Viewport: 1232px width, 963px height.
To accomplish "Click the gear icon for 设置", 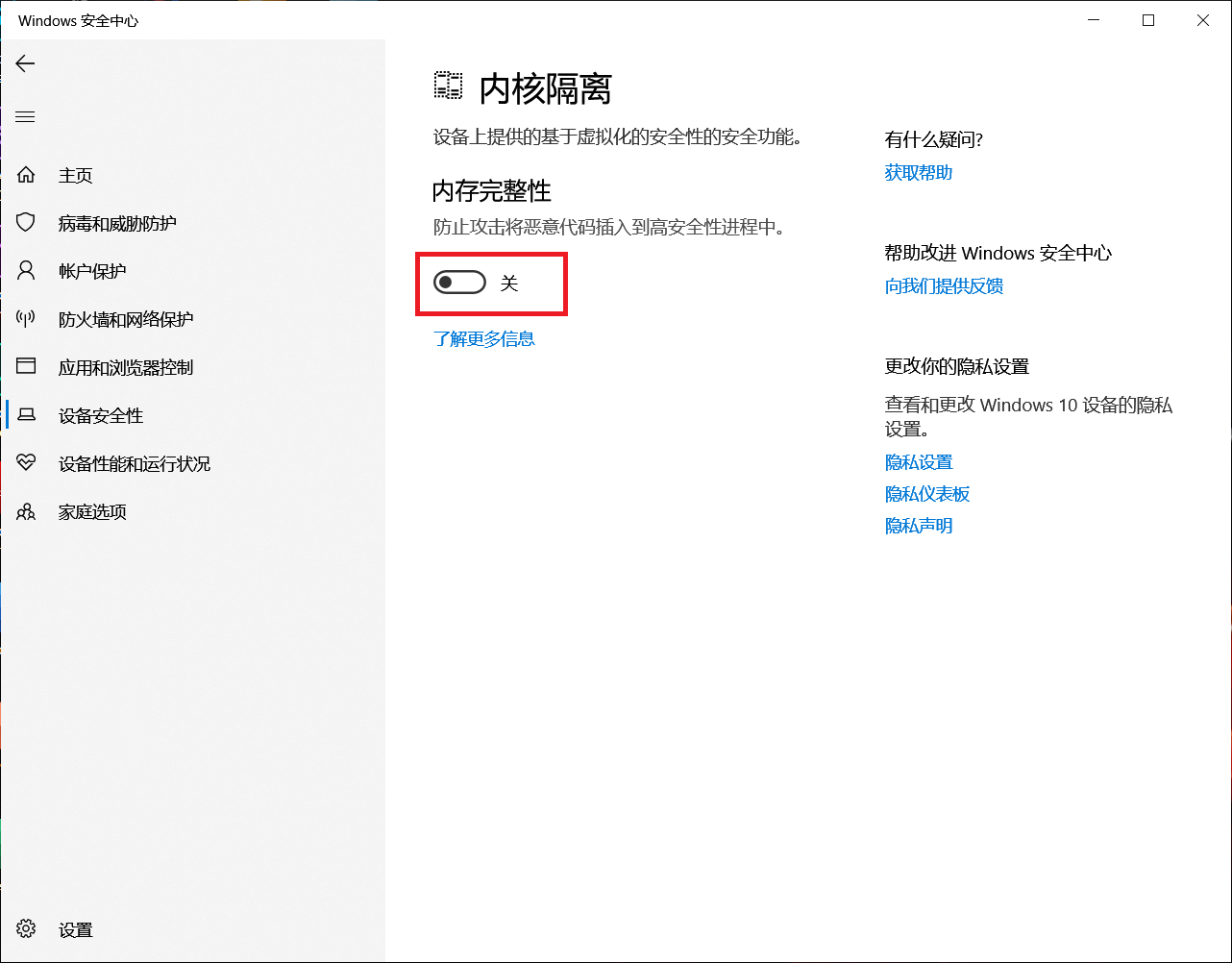I will point(26,929).
